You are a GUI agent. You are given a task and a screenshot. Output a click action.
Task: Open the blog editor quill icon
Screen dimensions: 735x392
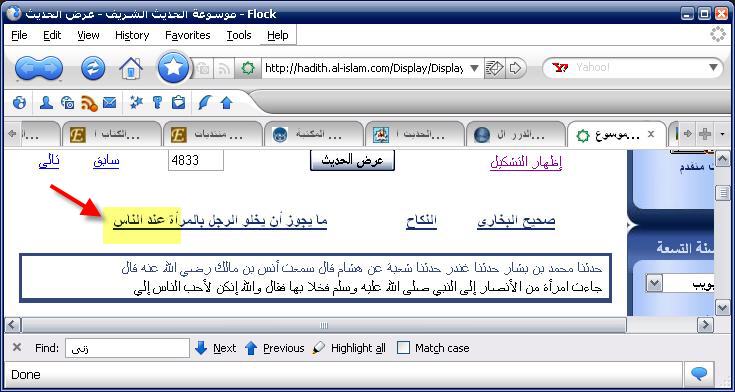click(205, 103)
